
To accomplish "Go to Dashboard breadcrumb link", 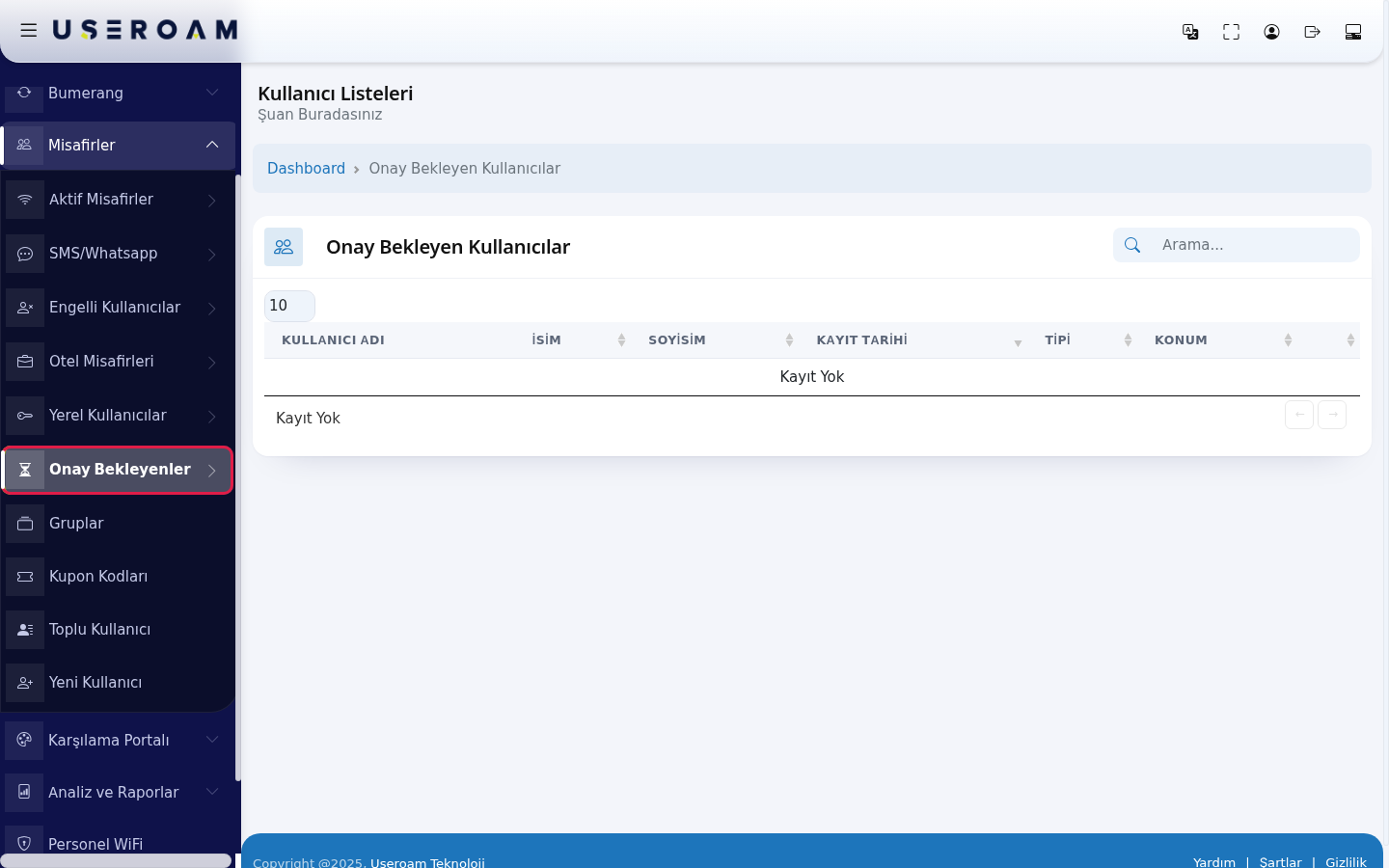I will tap(306, 169).
